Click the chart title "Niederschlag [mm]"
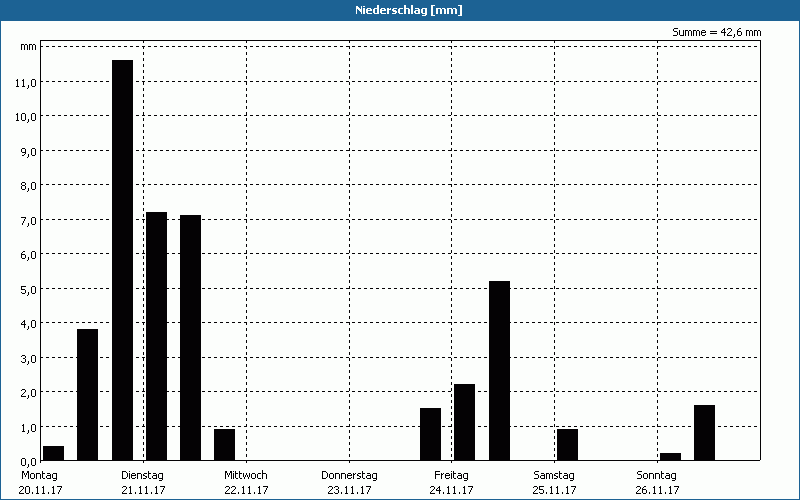This screenshot has width=800, height=500. (409, 10)
